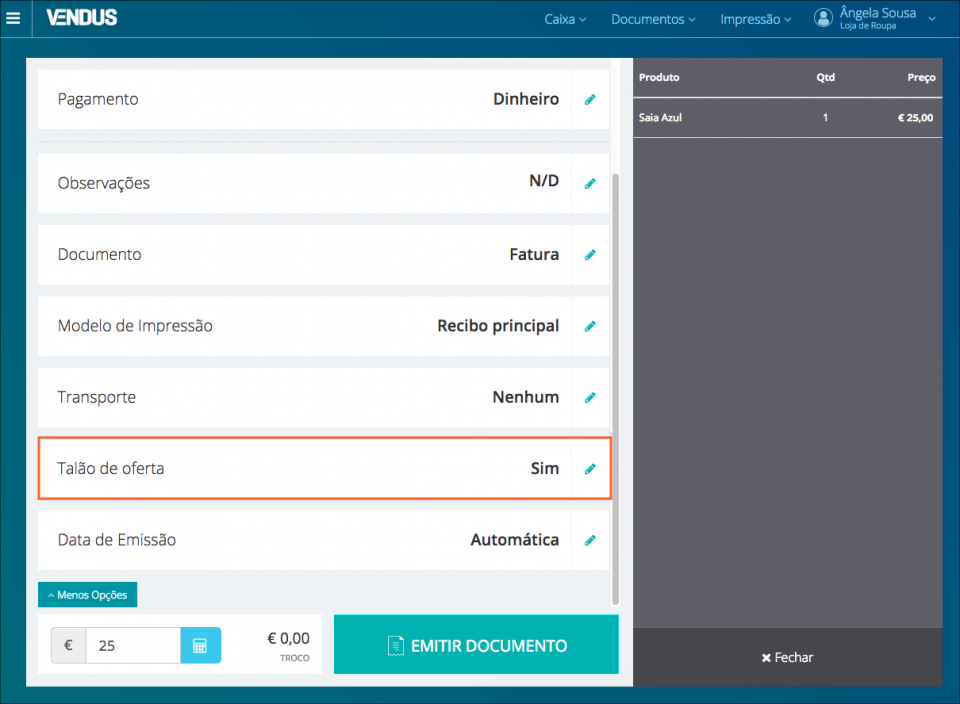Click the VENDUS logo
Image resolution: width=960 pixels, height=704 pixels.
pos(80,18)
